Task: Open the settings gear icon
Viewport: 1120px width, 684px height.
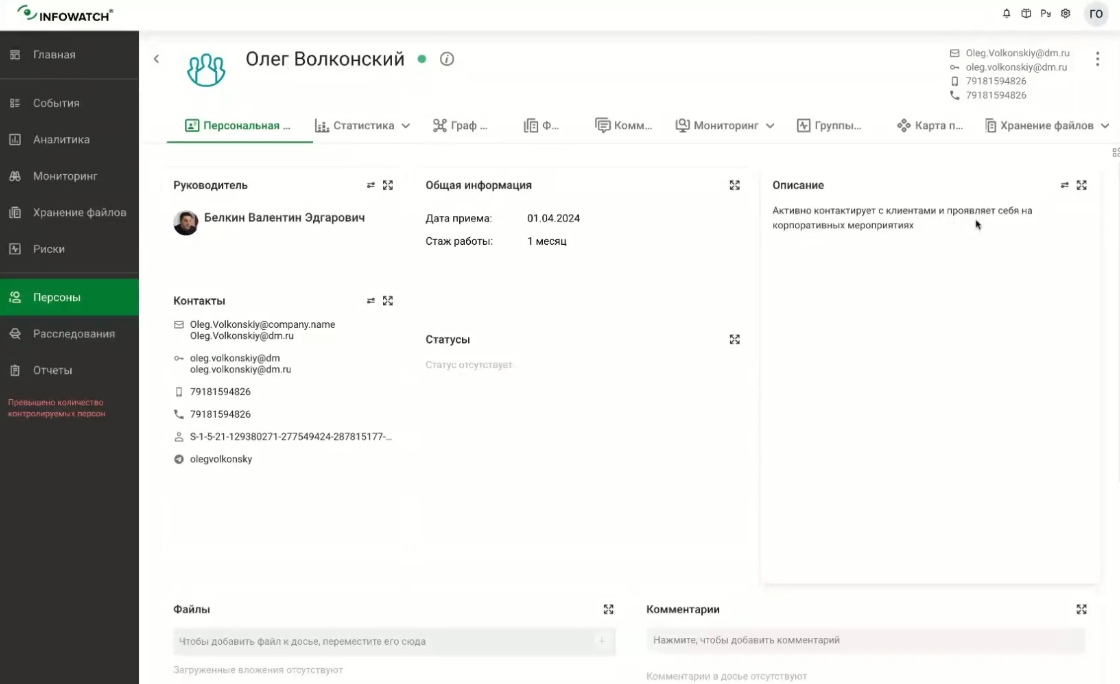Action: click(x=1066, y=14)
